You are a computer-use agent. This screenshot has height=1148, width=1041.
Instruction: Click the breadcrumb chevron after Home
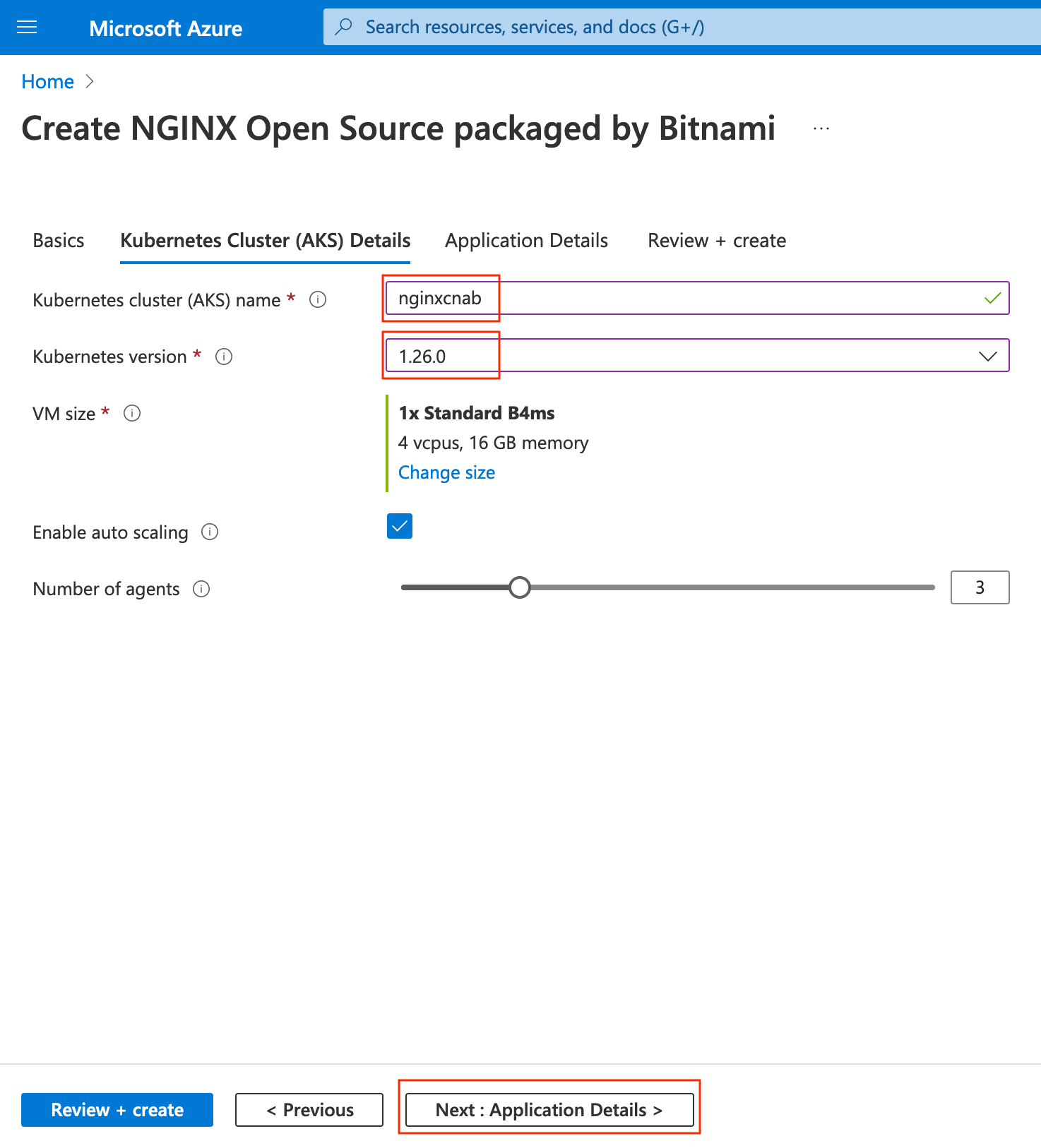click(x=90, y=82)
